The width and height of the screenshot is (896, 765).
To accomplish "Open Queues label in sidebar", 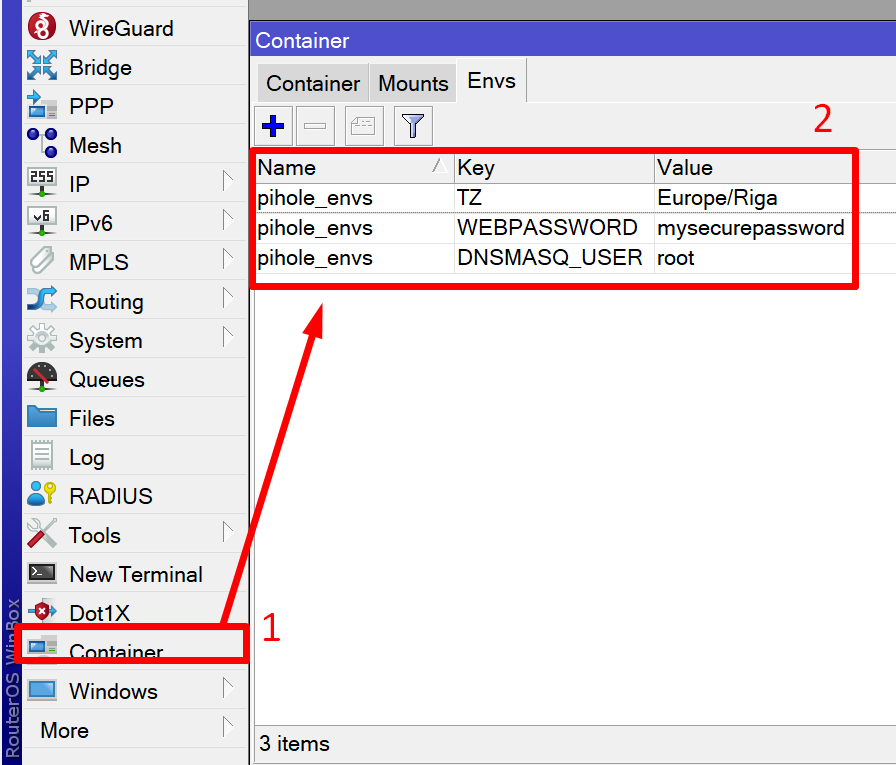I will [x=107, y=379].
